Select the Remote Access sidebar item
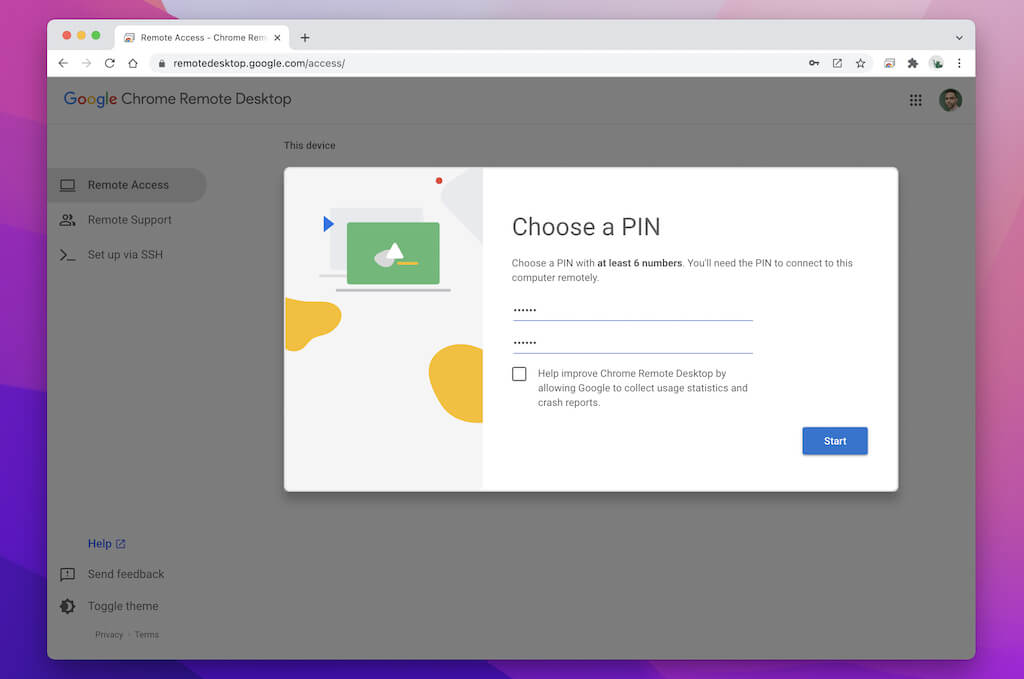Screen dimensions: 1024x679 tap(127, 185)
